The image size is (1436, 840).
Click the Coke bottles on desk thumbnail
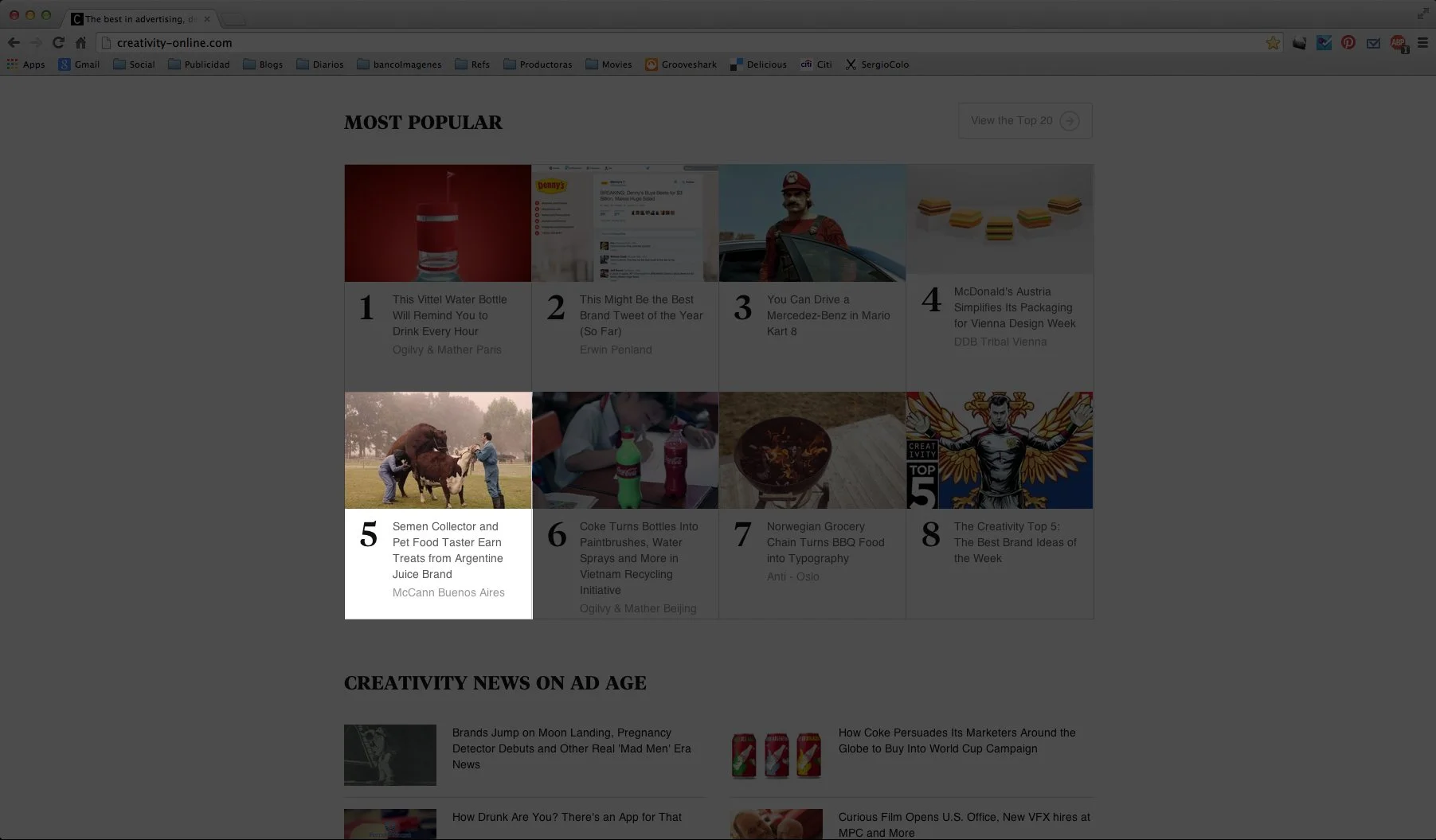625,450
